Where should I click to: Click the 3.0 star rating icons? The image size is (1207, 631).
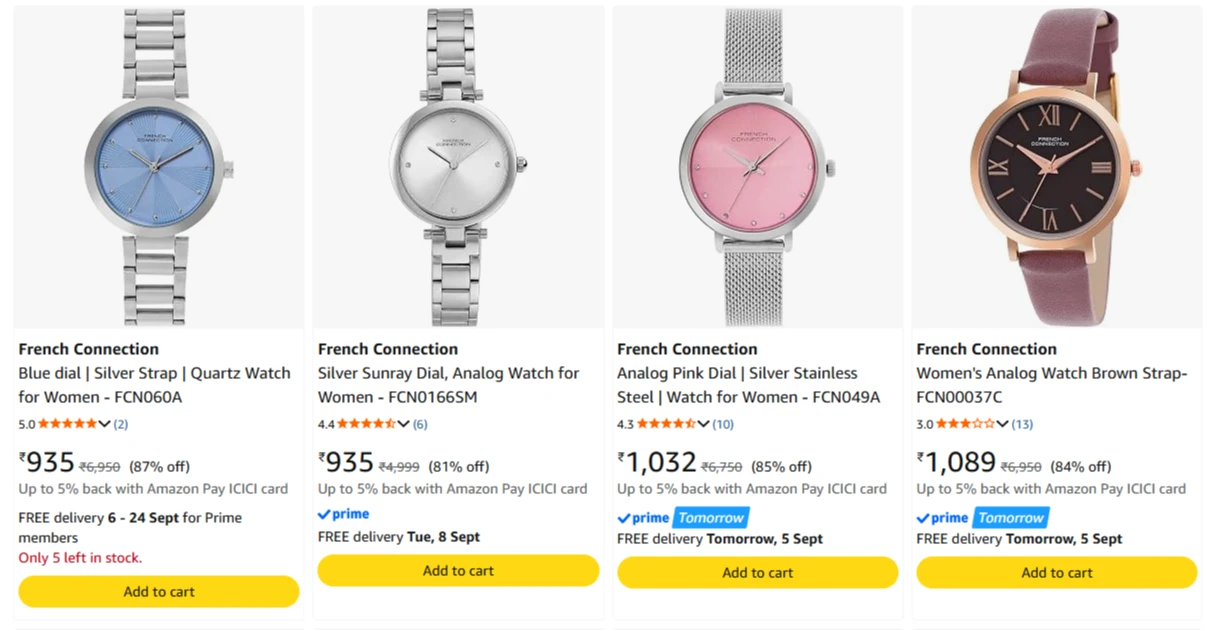point(966,424)
